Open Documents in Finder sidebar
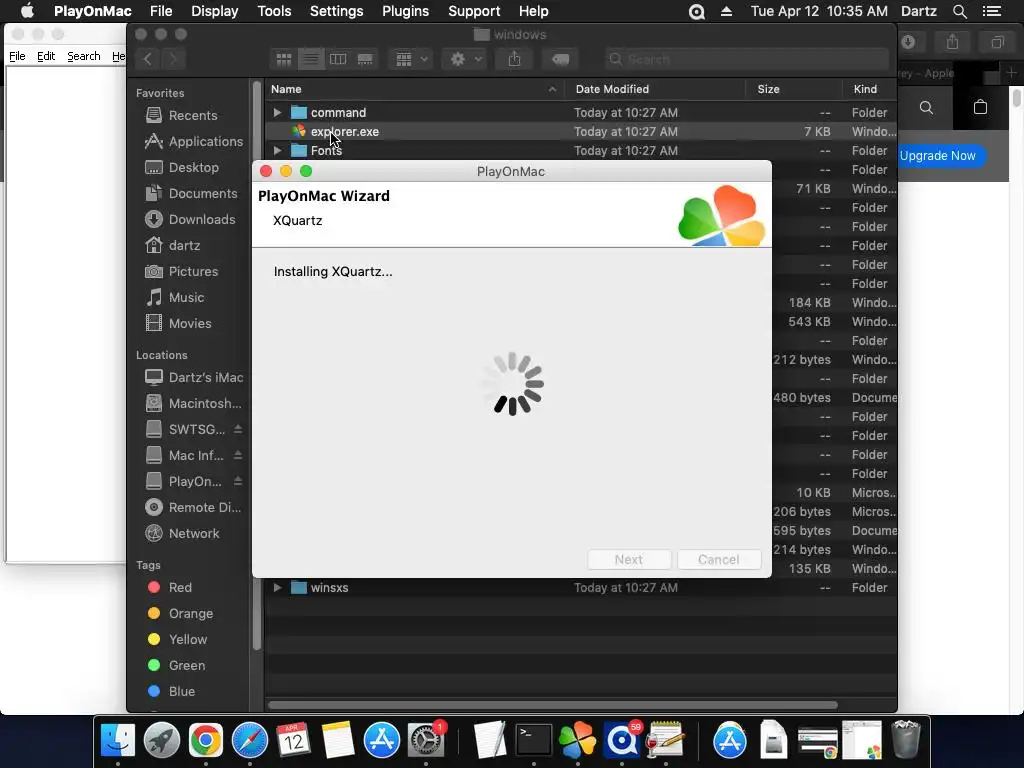1024x768 pixels. 191,193
